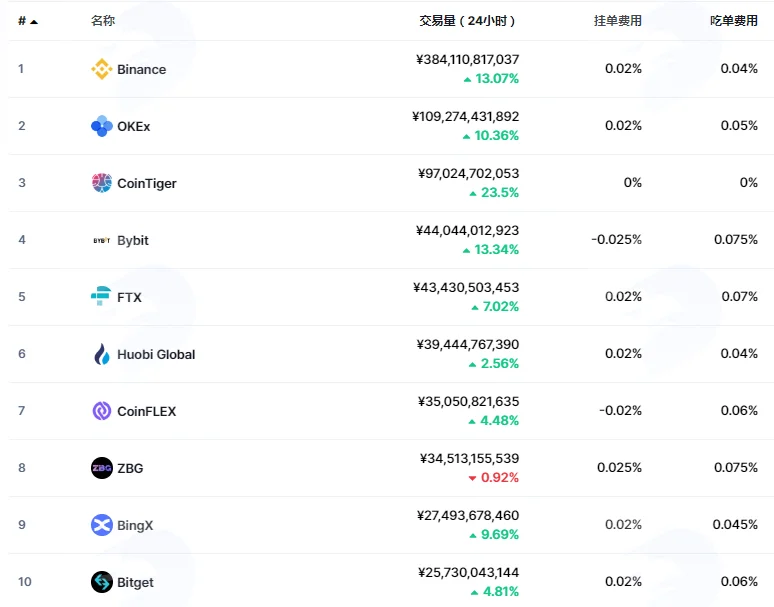Click the Binance logo icon
Screen dimensions: 774x607
tap(102, 69)
